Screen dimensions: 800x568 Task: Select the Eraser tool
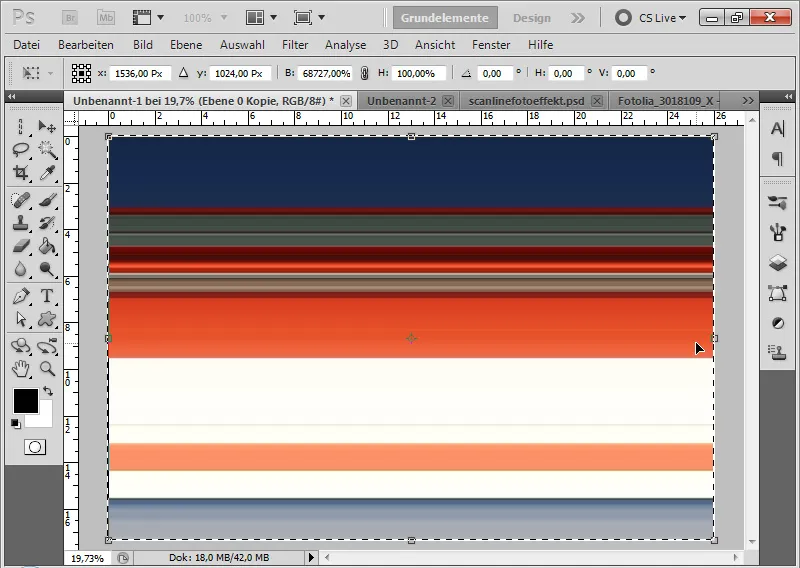21,246
